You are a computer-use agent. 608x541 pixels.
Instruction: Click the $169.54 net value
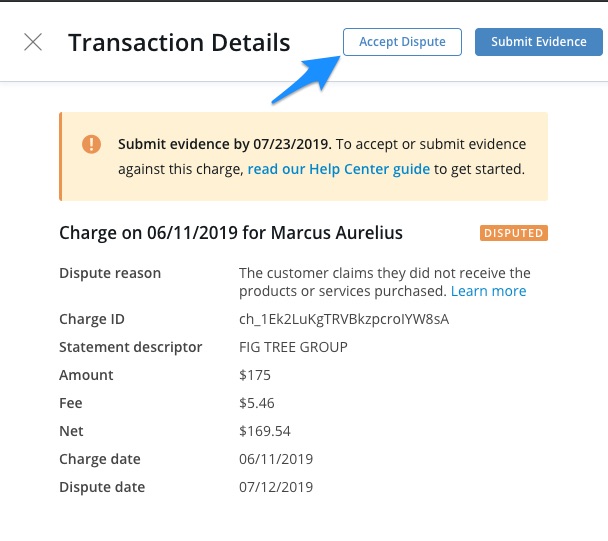[x=265, y=431]
